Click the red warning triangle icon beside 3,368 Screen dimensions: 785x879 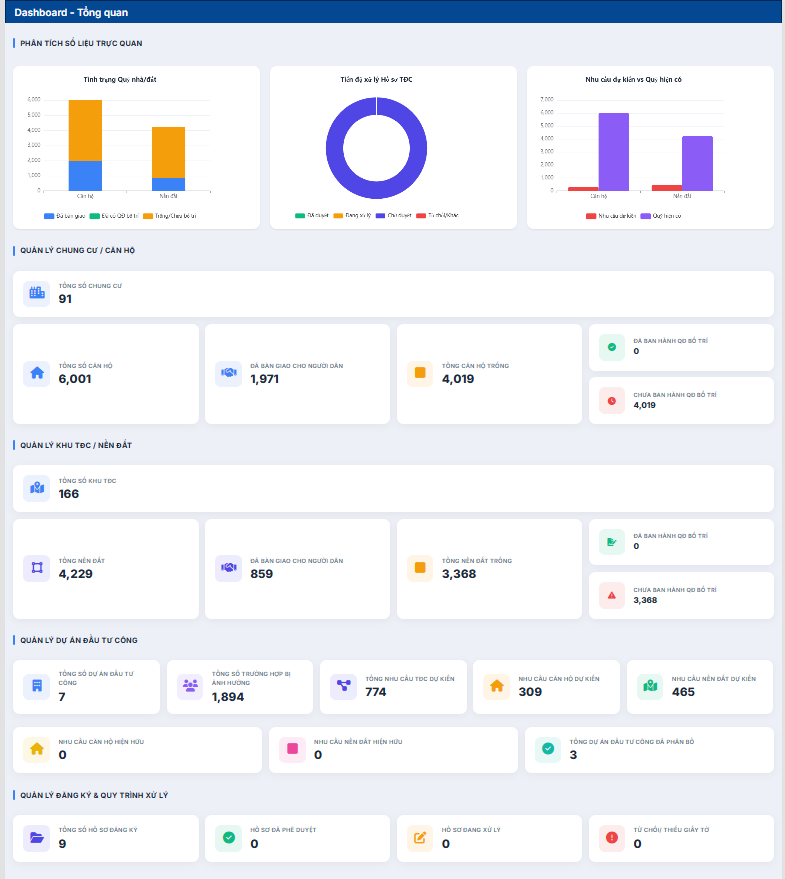tap(612, 596)
